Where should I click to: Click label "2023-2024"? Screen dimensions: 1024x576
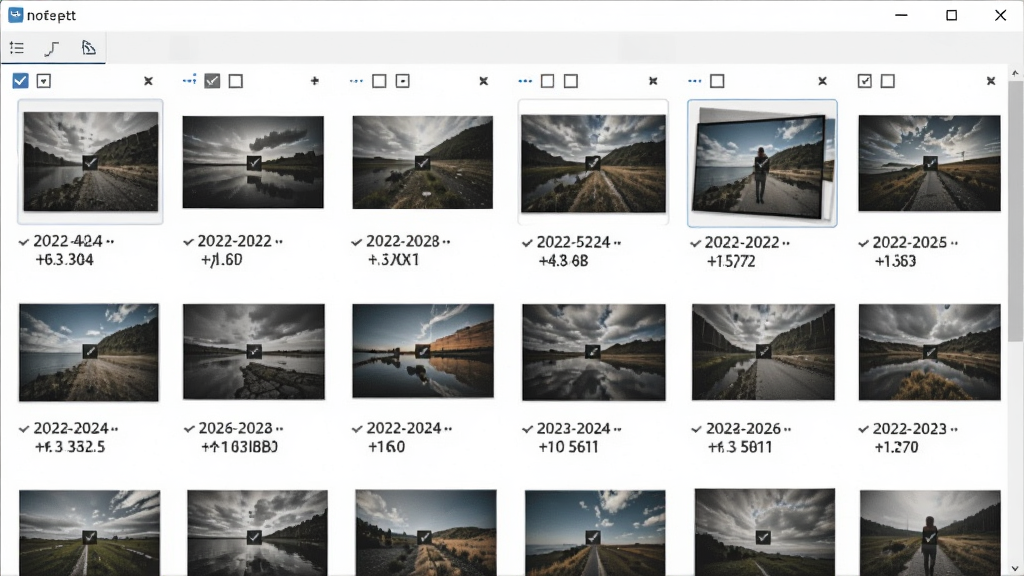tap(573, 428)
